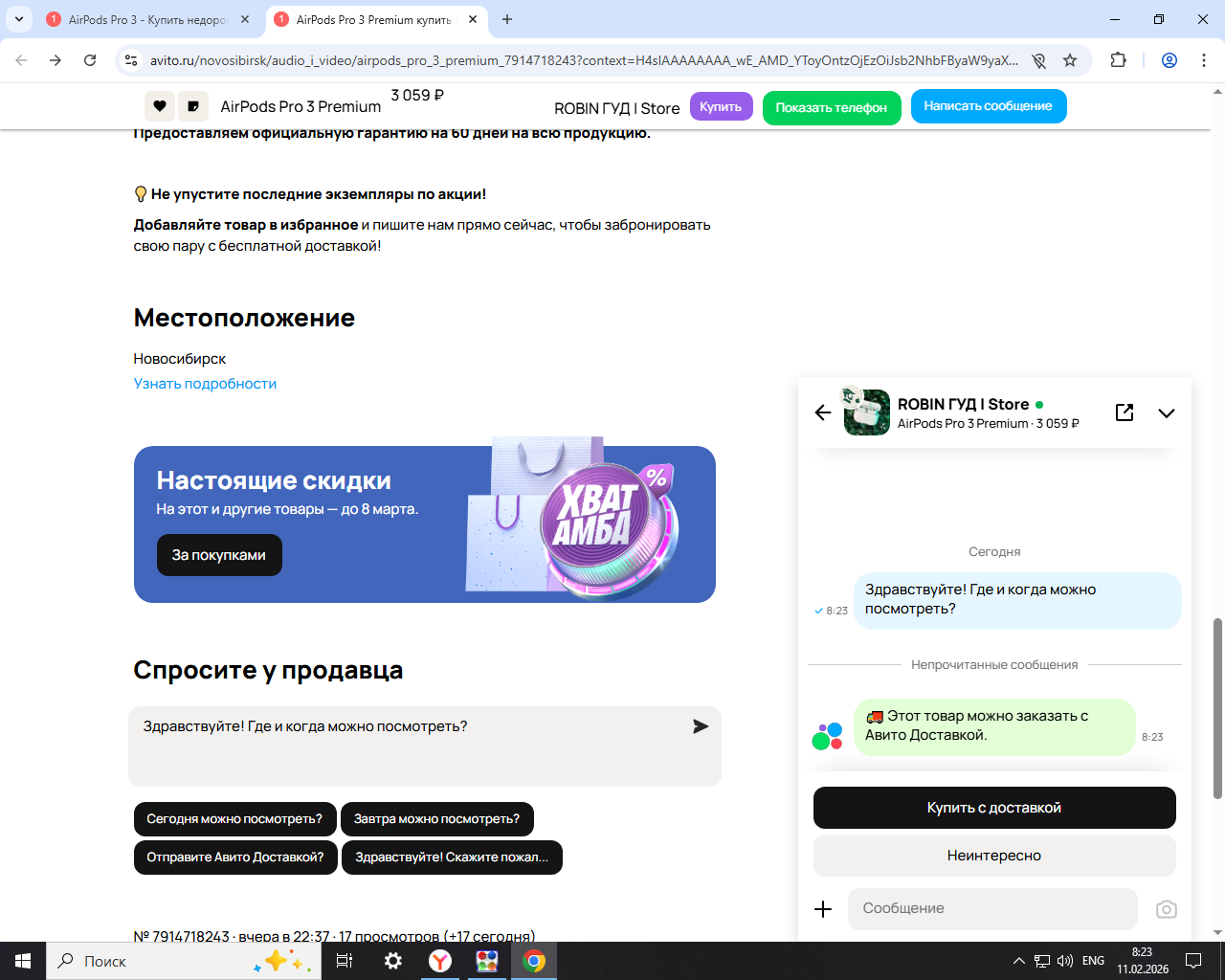Open the clock and calendar flyout

(1143, 961)
